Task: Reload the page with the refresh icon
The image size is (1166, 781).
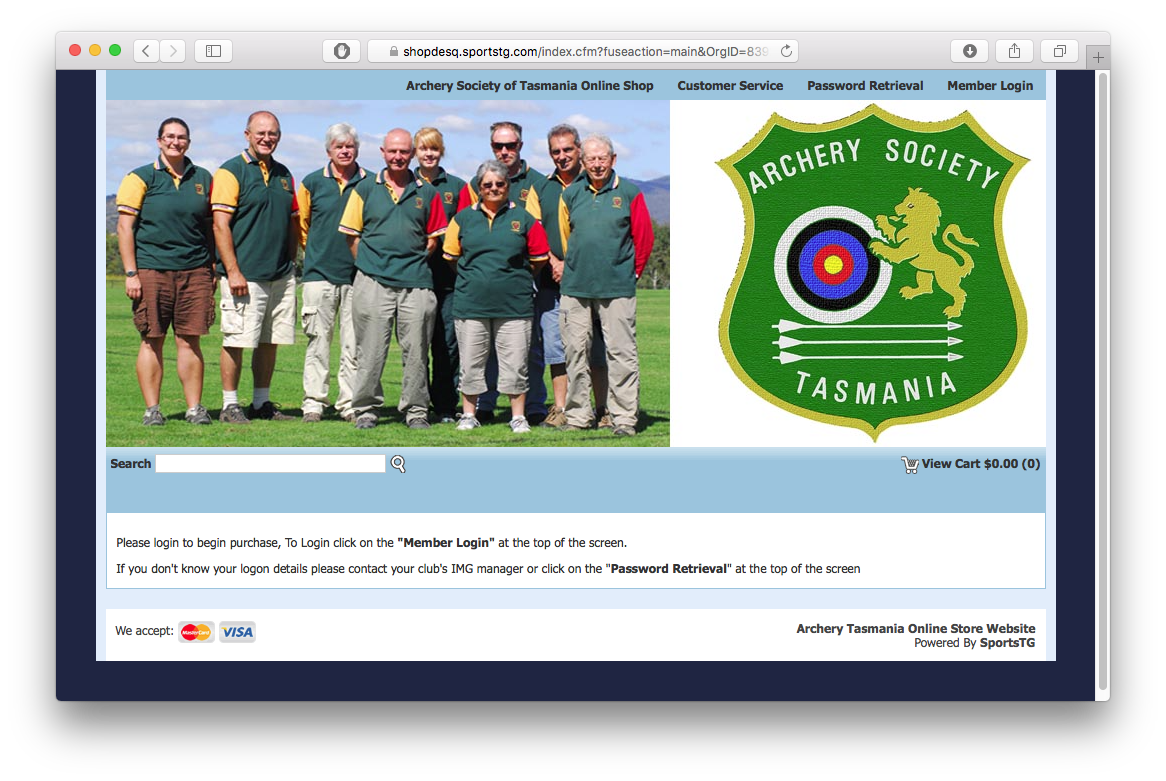Action: pyautogui.click(x=786, y=51)
